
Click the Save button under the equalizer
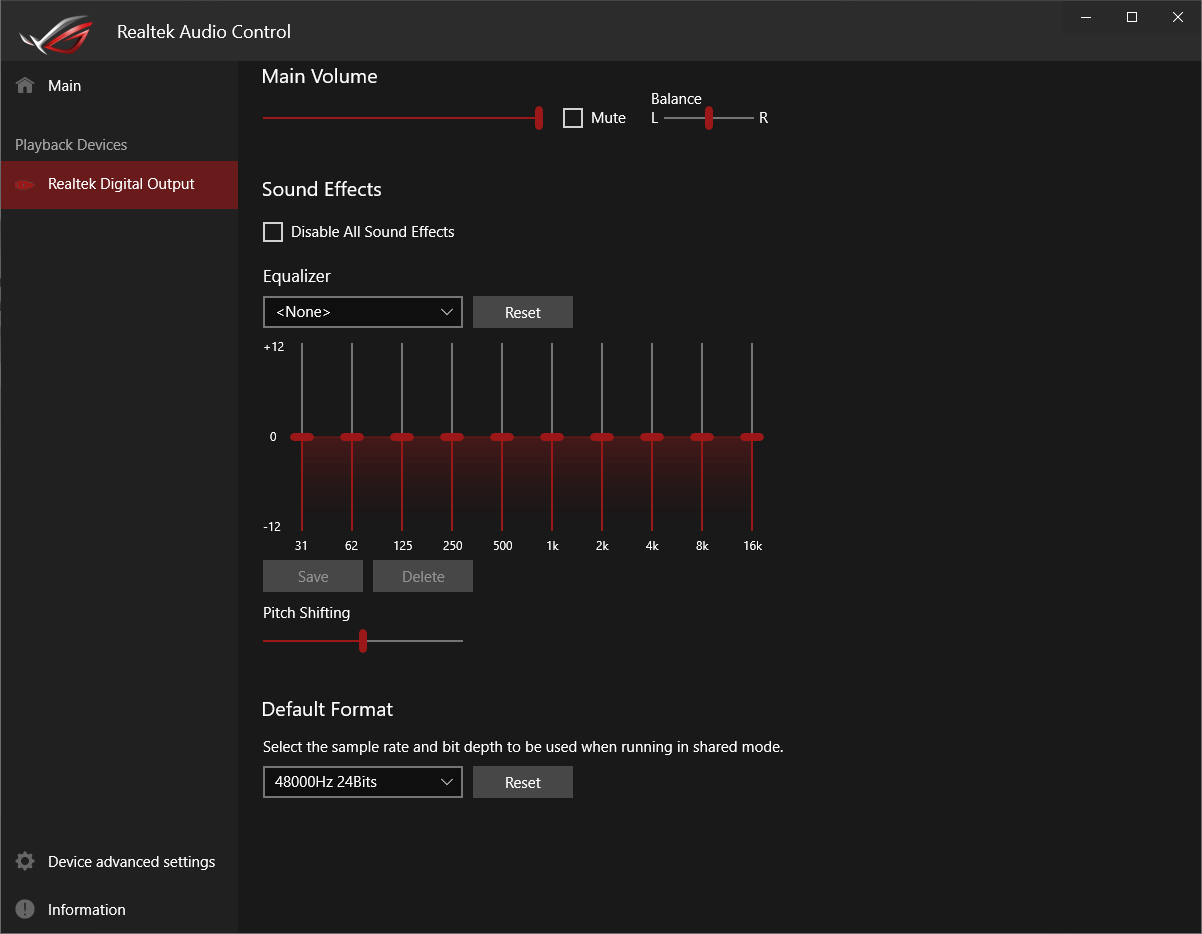[312, 576]
